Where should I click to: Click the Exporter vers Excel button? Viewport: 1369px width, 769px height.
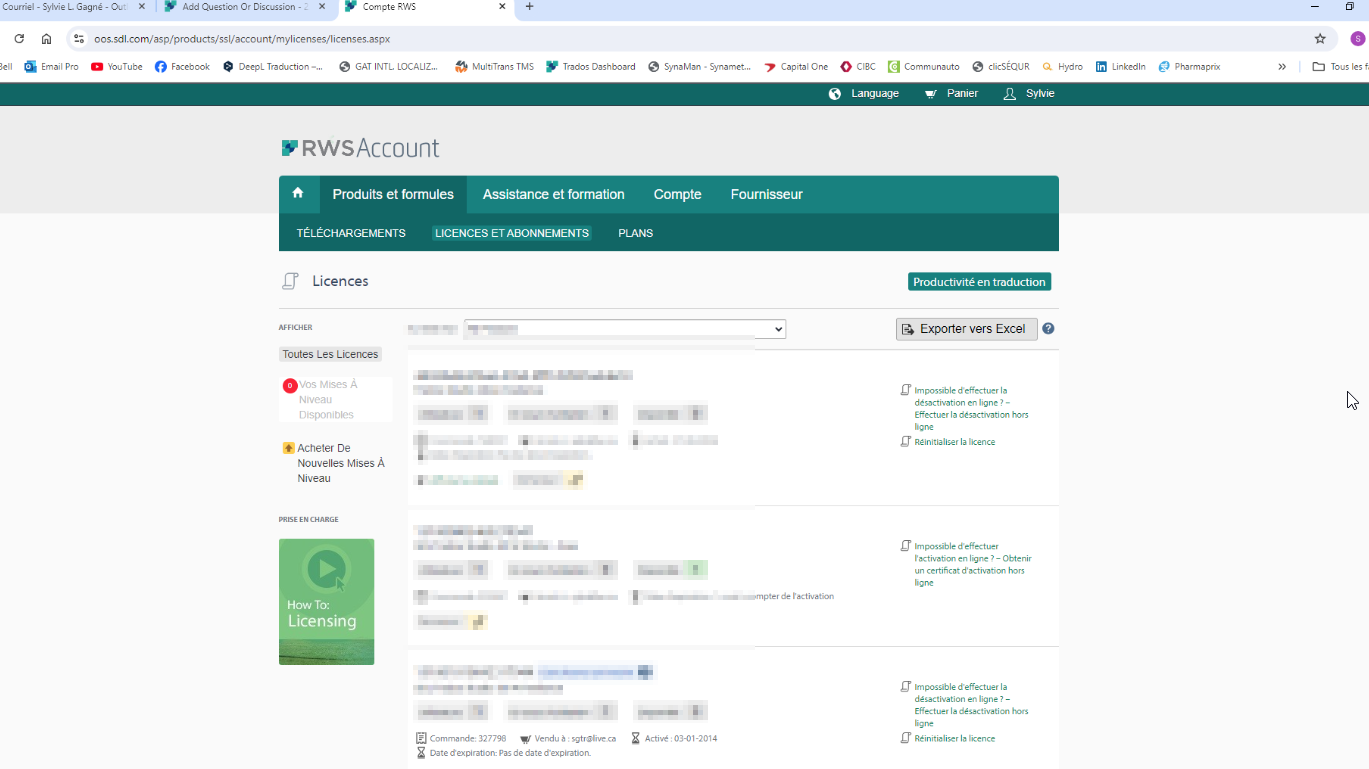[966, 329]
